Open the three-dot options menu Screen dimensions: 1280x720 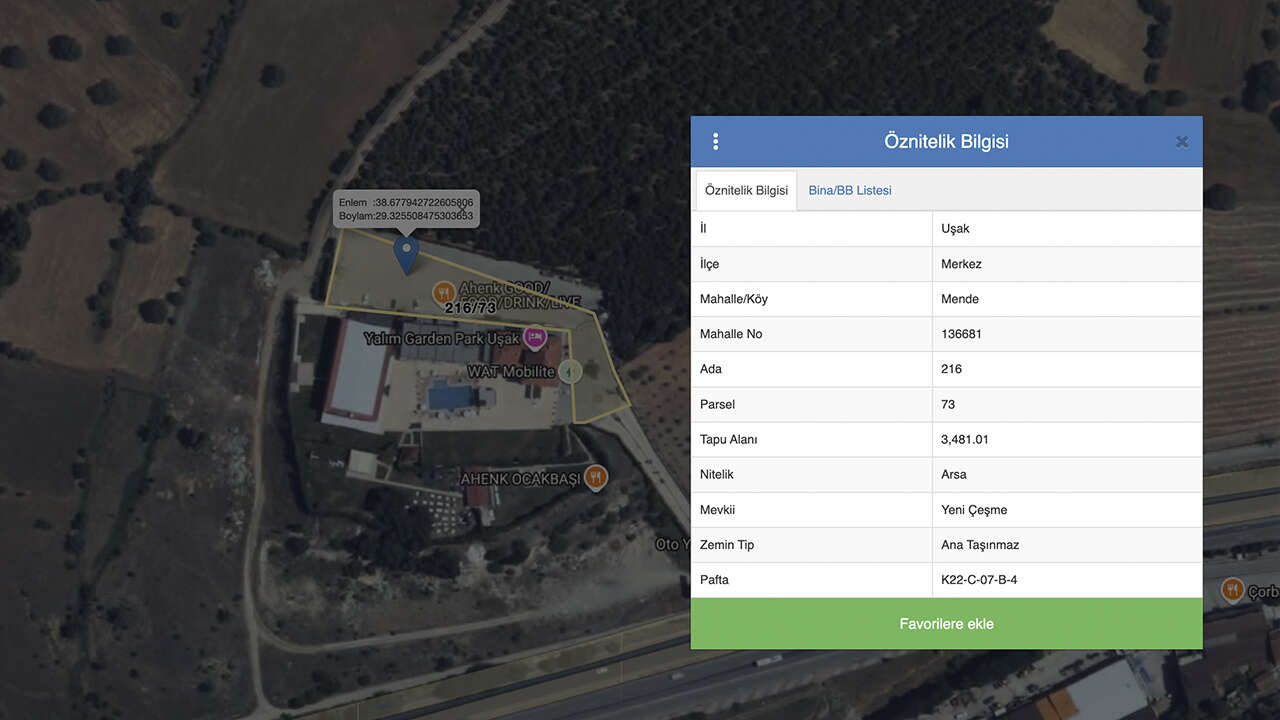click(715, 141)
